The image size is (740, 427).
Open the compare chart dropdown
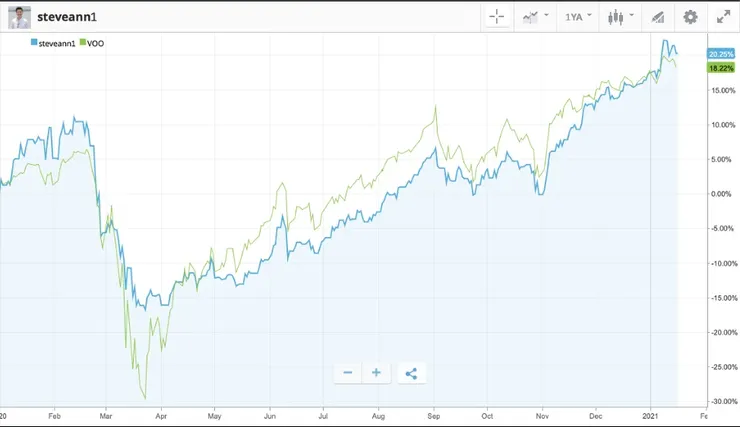[x=534, y=17]
